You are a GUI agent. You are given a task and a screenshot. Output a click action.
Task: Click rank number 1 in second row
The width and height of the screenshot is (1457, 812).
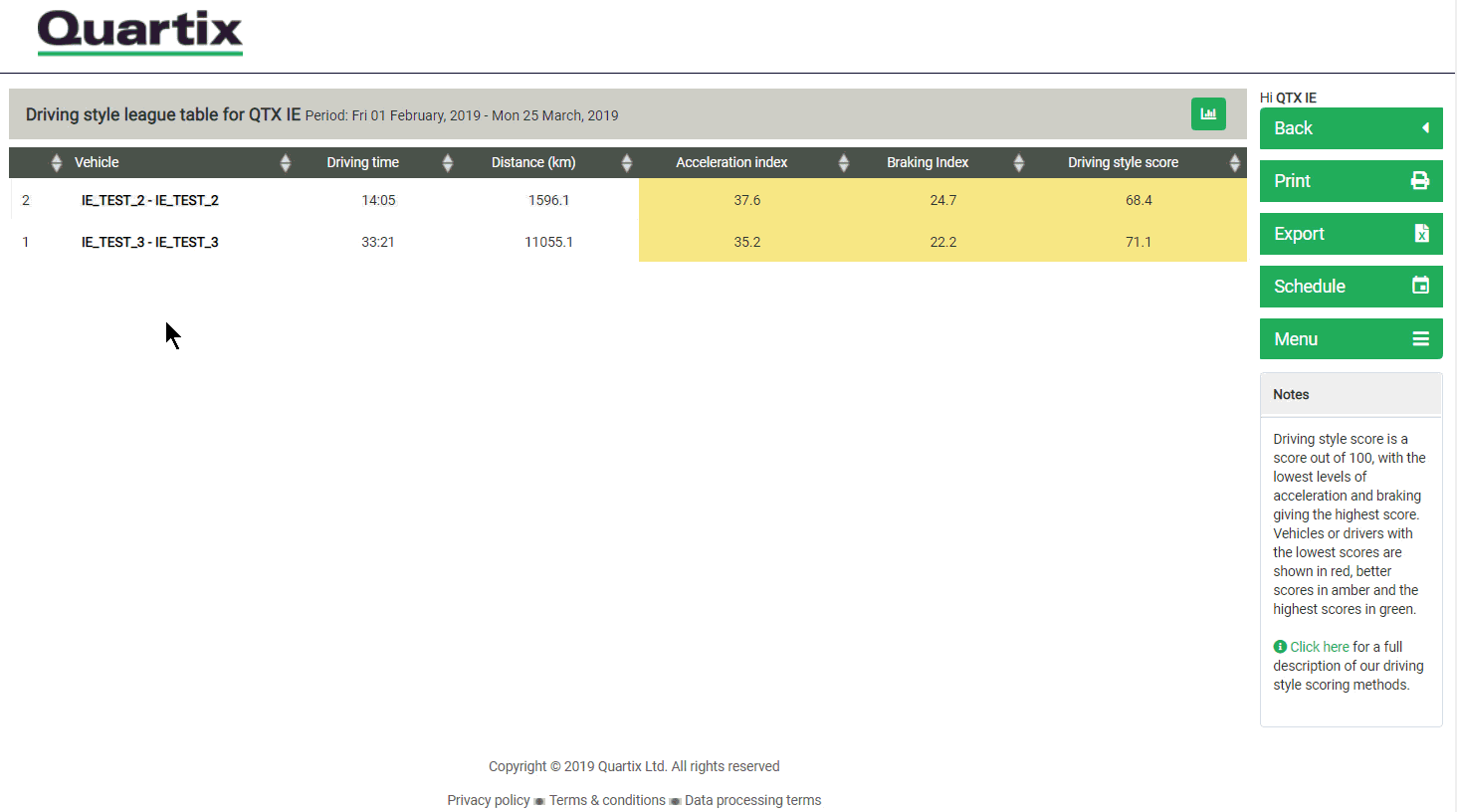coord(26,242)
